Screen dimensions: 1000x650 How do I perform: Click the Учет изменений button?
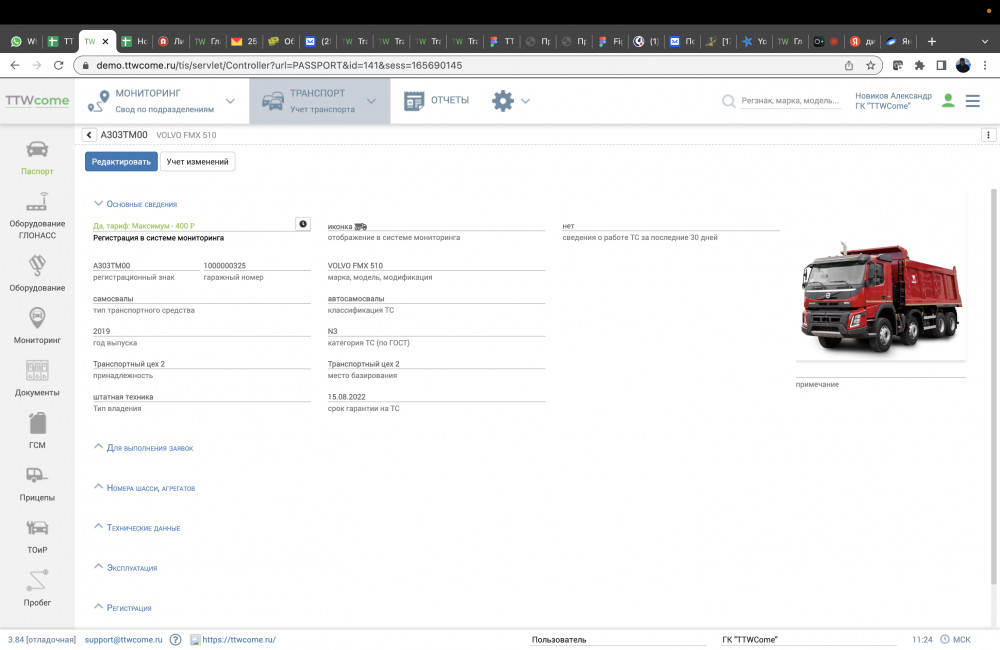click(198, 161)
